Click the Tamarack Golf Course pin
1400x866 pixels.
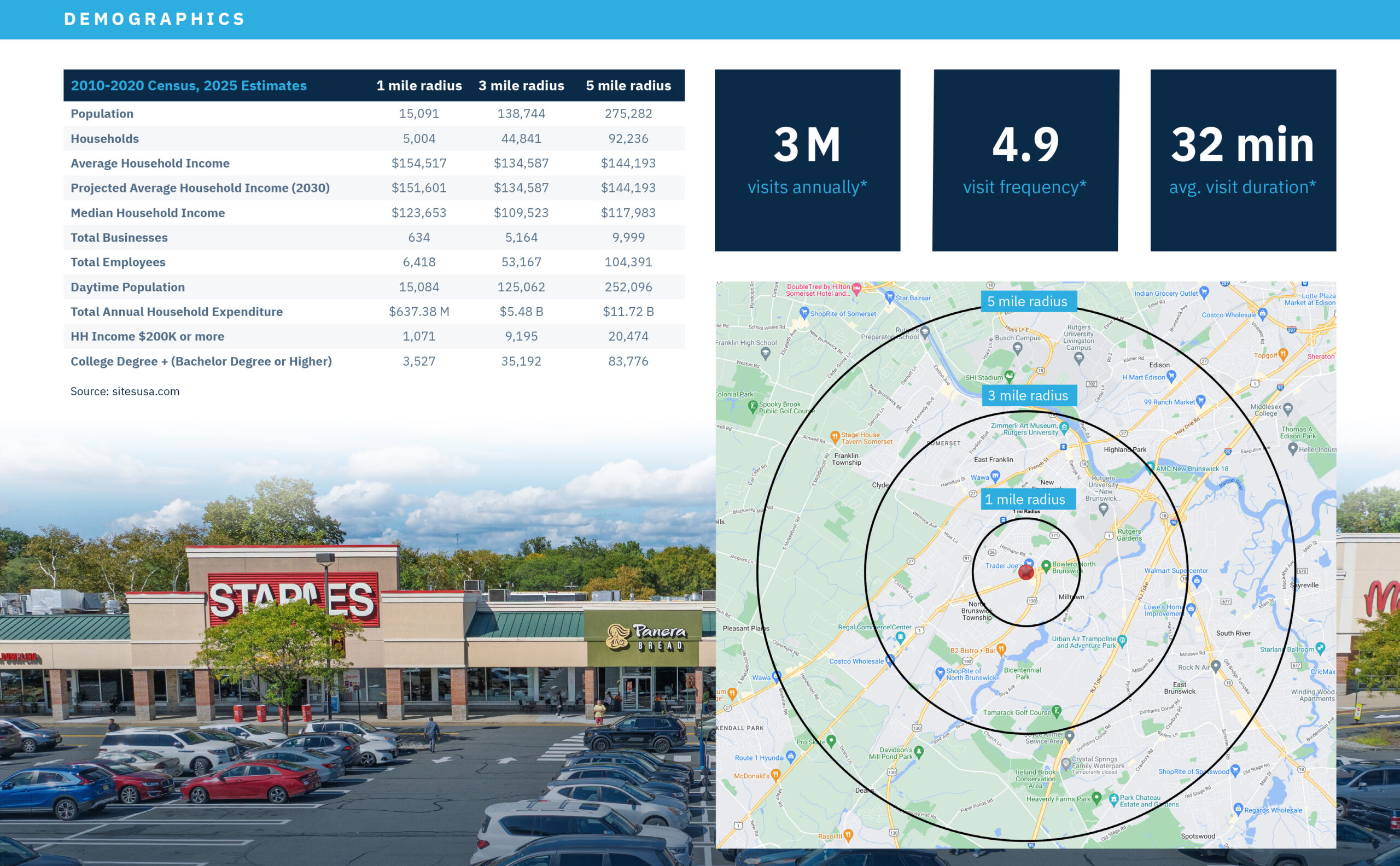(x=1057, y=711)
